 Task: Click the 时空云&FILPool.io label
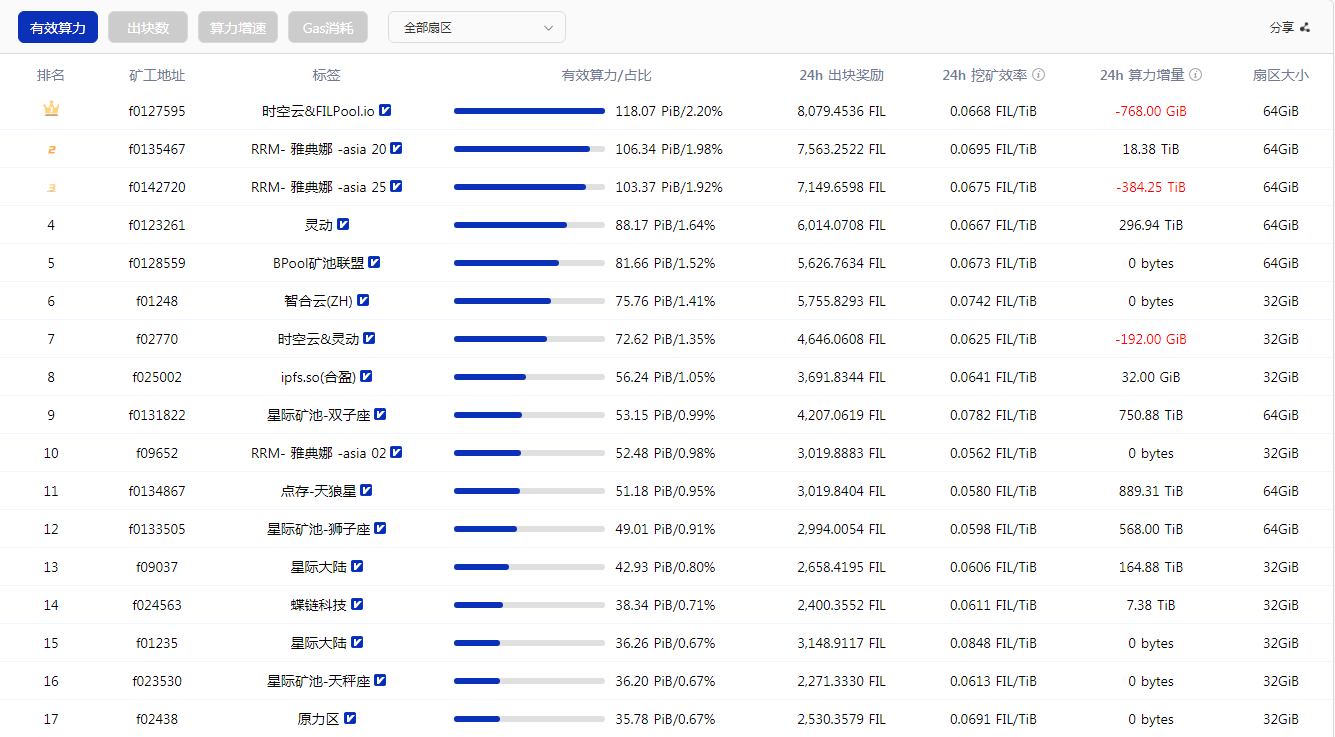318,111
